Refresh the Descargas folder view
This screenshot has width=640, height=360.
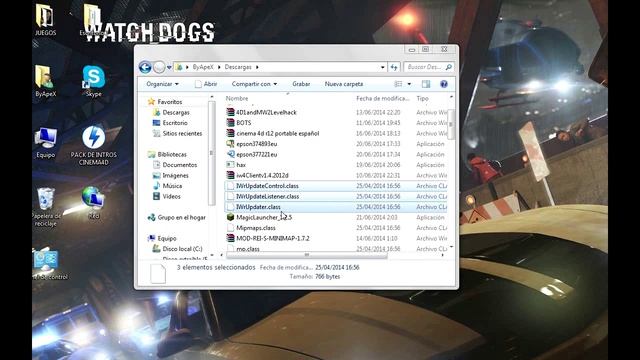pyautogui.click(x=394, y=67)
